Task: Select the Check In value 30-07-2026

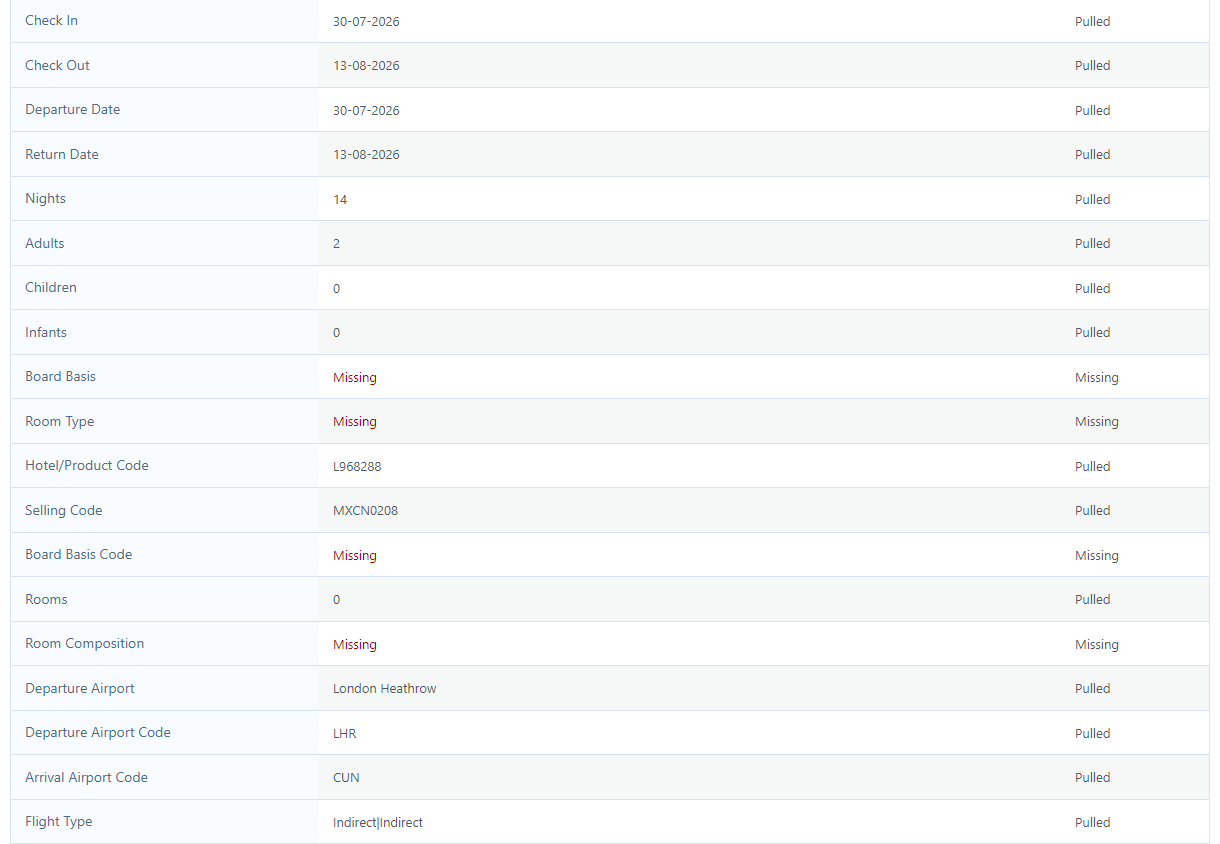Action: tap(366, 22)
